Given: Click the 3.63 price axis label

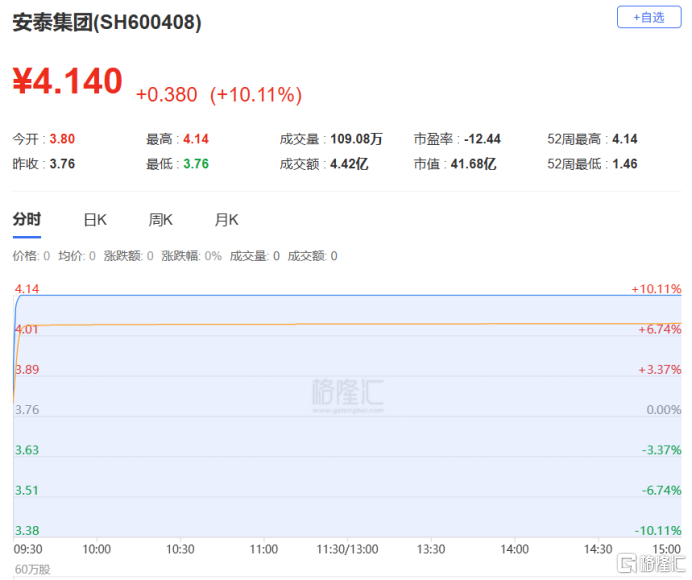Looking at the screenshot, I should tap(27, 450).
